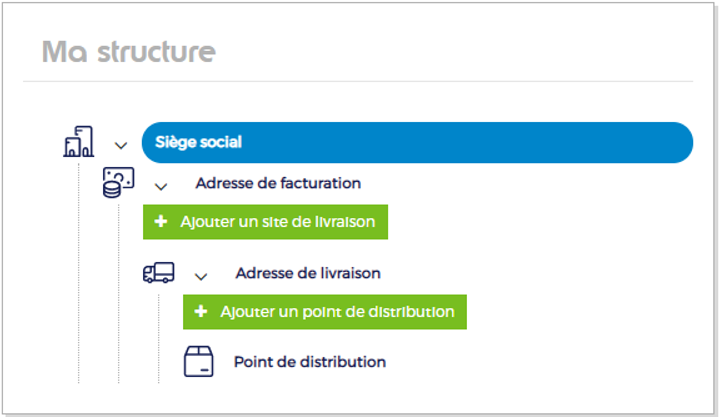Image resolution: width=724 pixels, height=417 pixels.
Task: Click the headquarters building icon
Action: [79, 142]
